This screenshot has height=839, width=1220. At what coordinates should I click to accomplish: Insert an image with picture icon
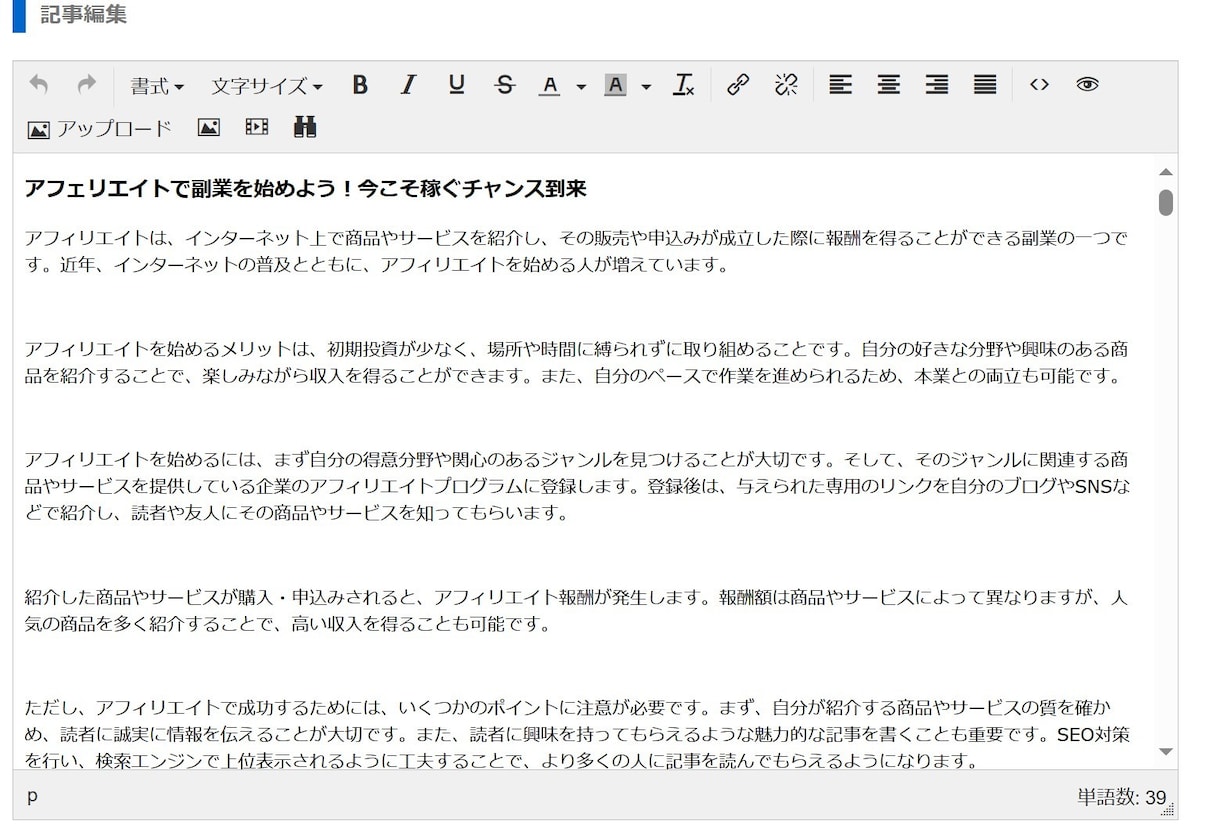pos(208,127)
